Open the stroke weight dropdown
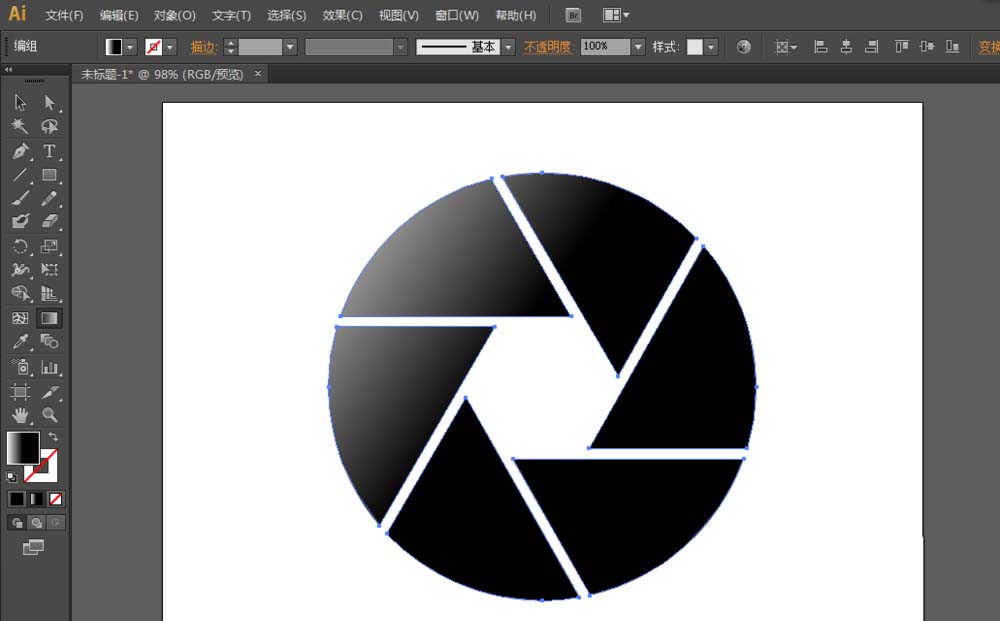This screenshot has height=621, width=1000. [289, 46]
